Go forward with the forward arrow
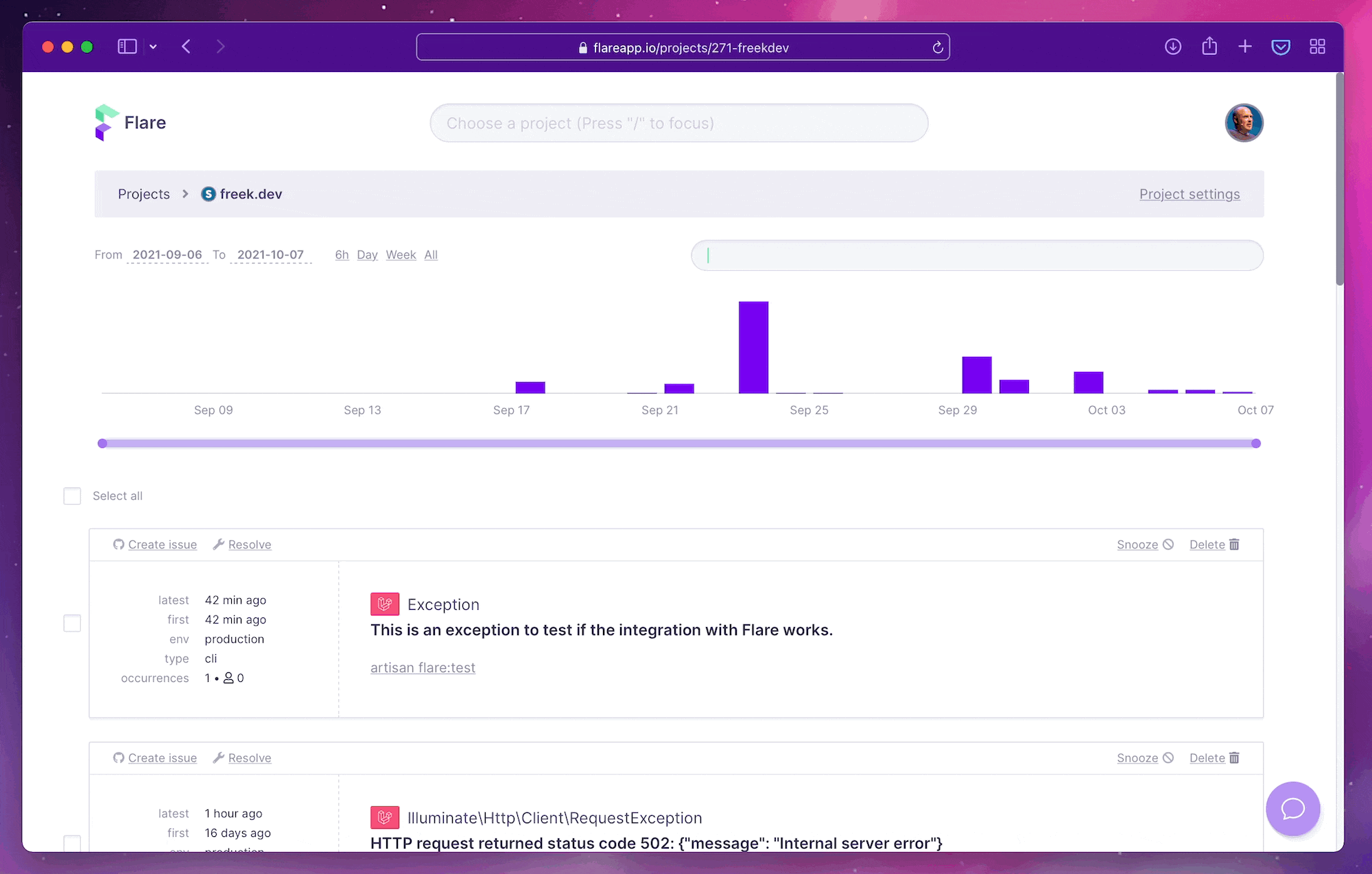The image size is (1372, 874). point(220,47)
